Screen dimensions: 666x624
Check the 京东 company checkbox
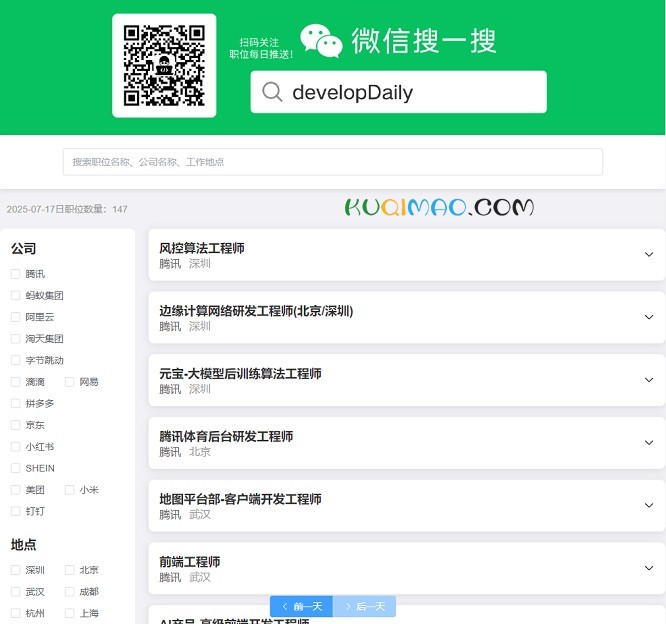15,425
